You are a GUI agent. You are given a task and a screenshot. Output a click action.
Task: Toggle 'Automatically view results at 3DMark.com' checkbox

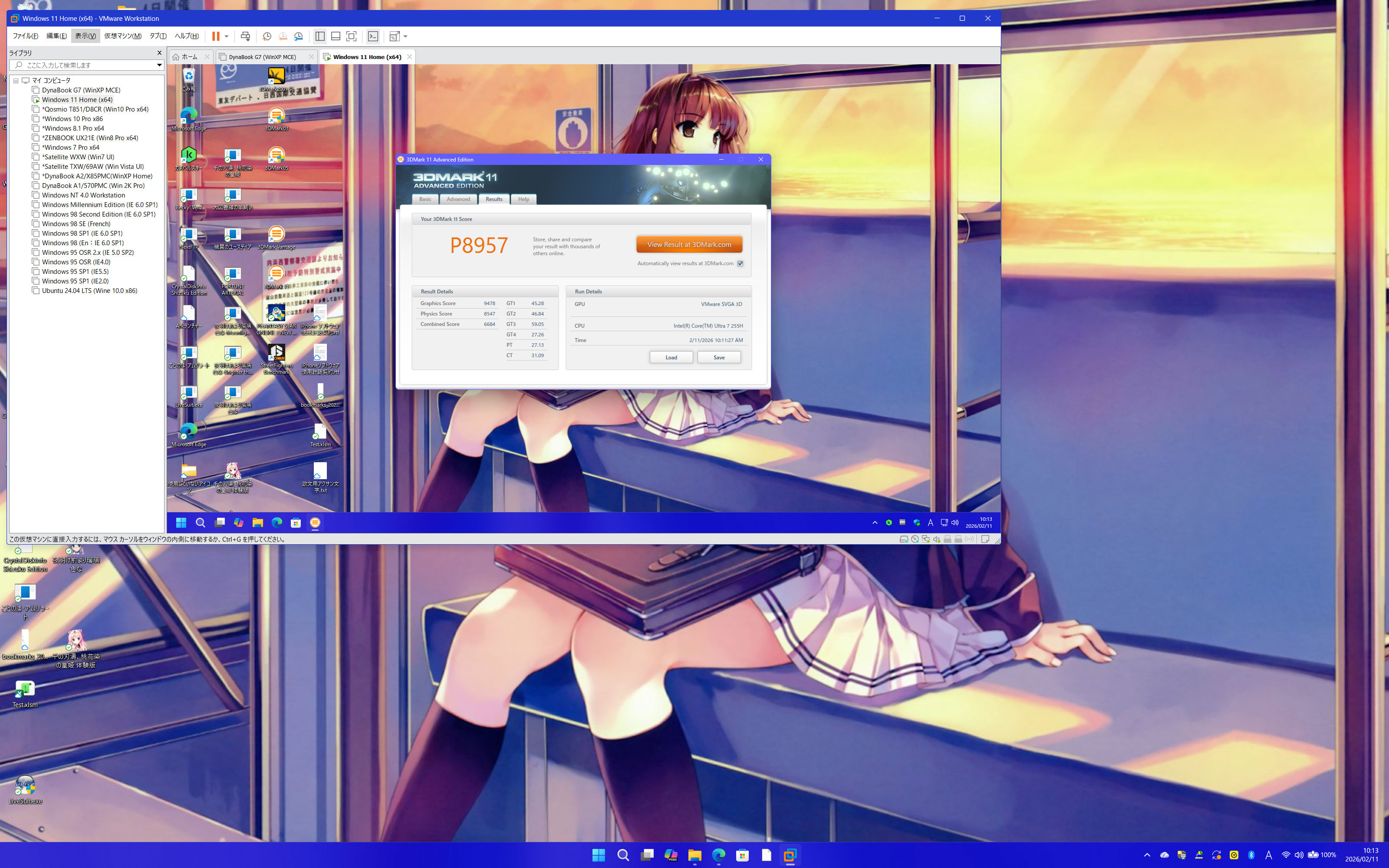tap(741, 263)
